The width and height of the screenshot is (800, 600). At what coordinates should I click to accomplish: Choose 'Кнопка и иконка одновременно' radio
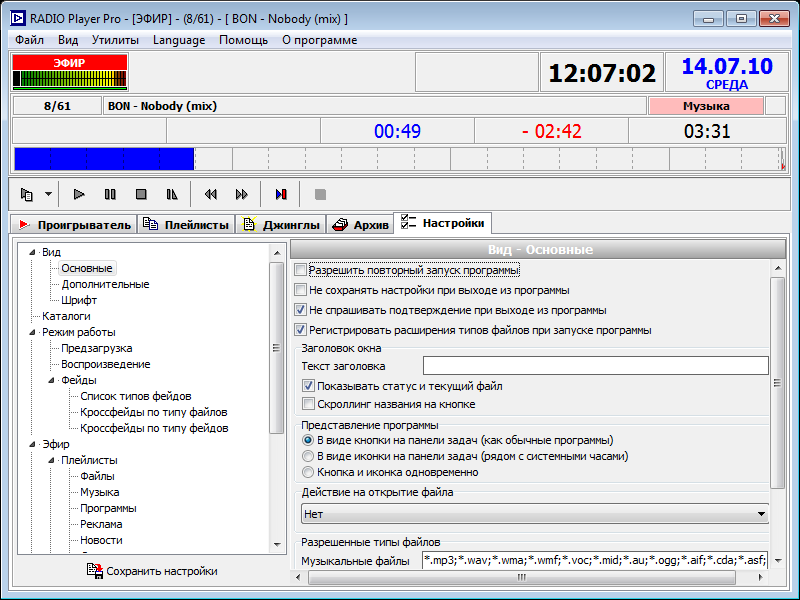pos(308,472)
